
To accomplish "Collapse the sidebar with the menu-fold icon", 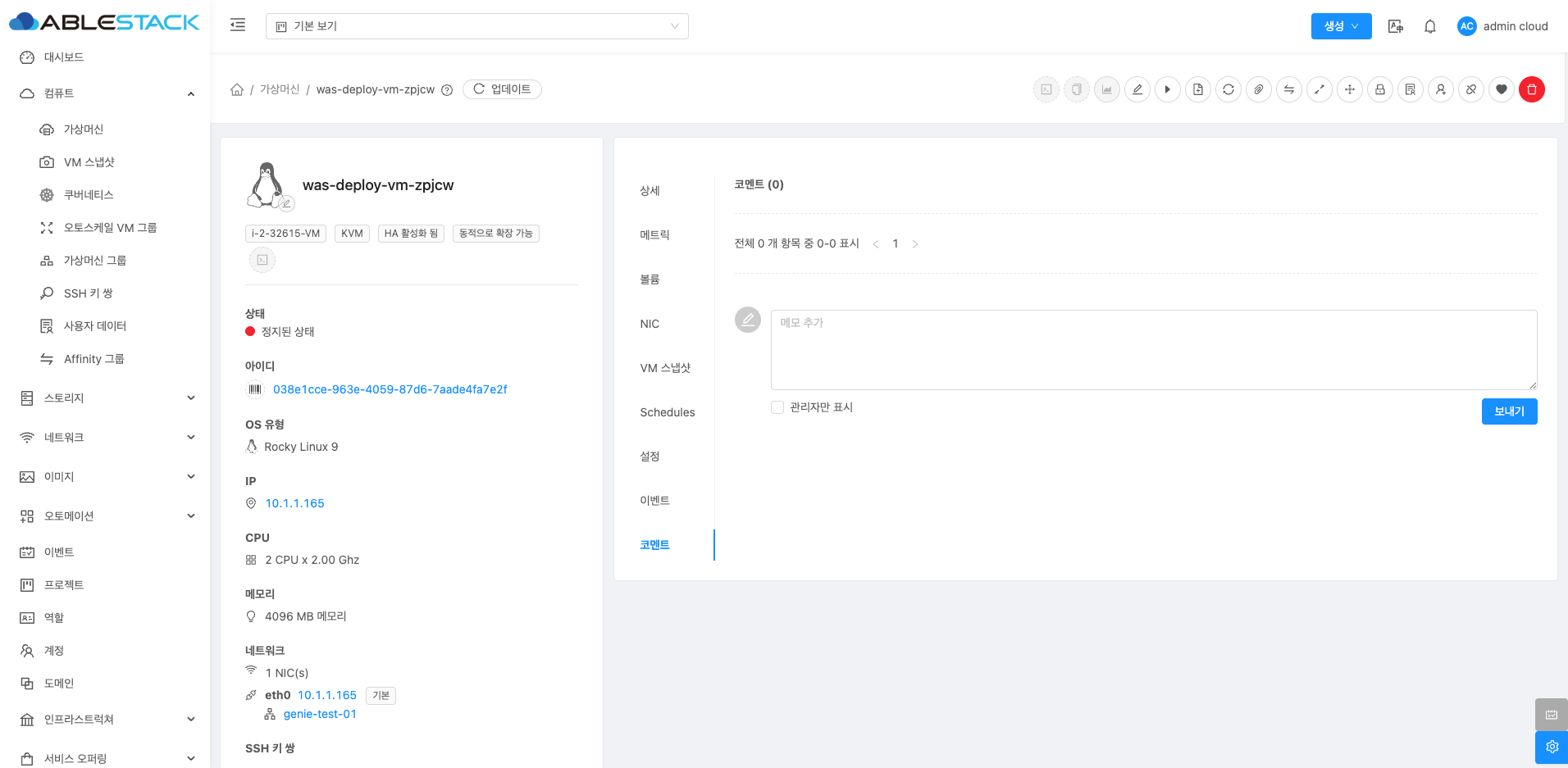I will 238,25.
